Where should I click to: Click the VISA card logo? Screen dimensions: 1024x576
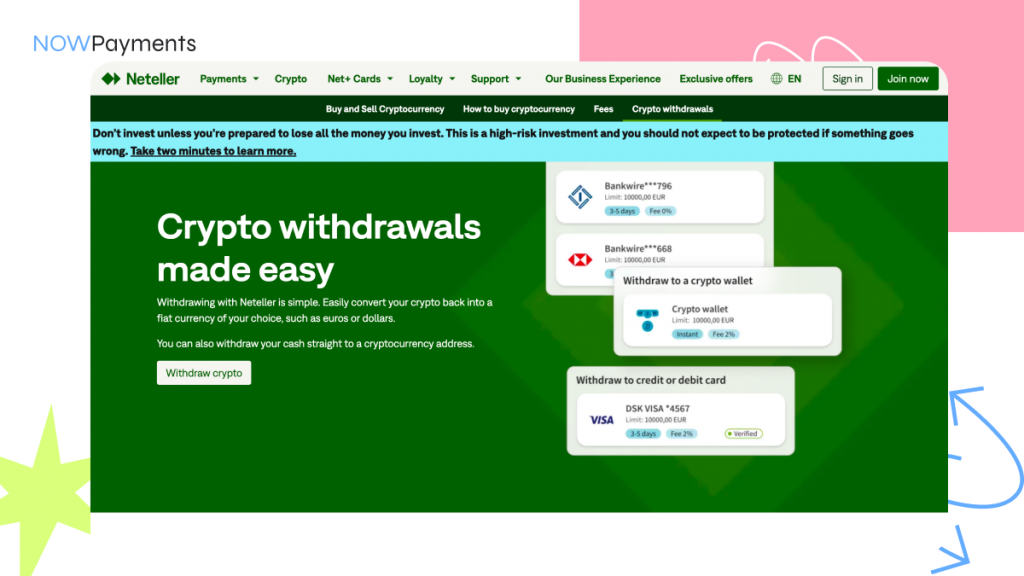tap(601, 420)
